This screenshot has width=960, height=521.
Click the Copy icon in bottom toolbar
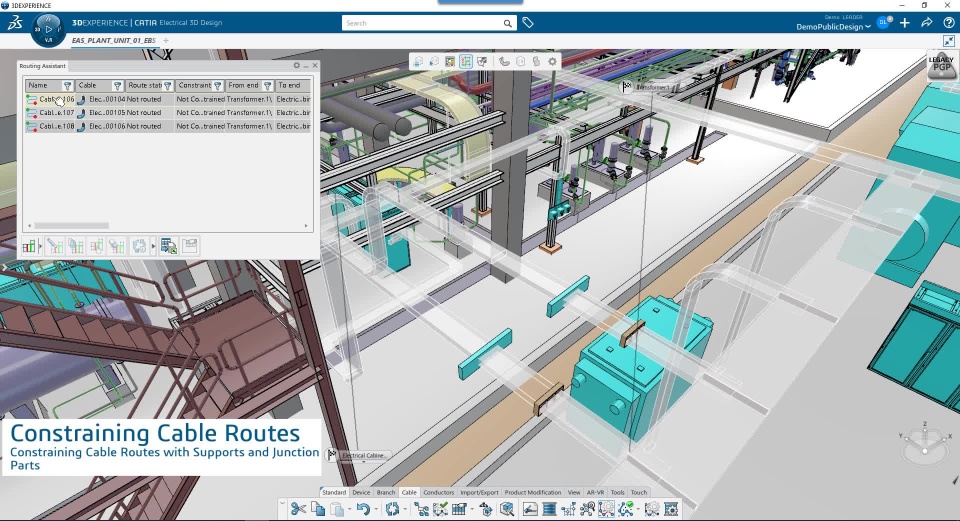317,508
